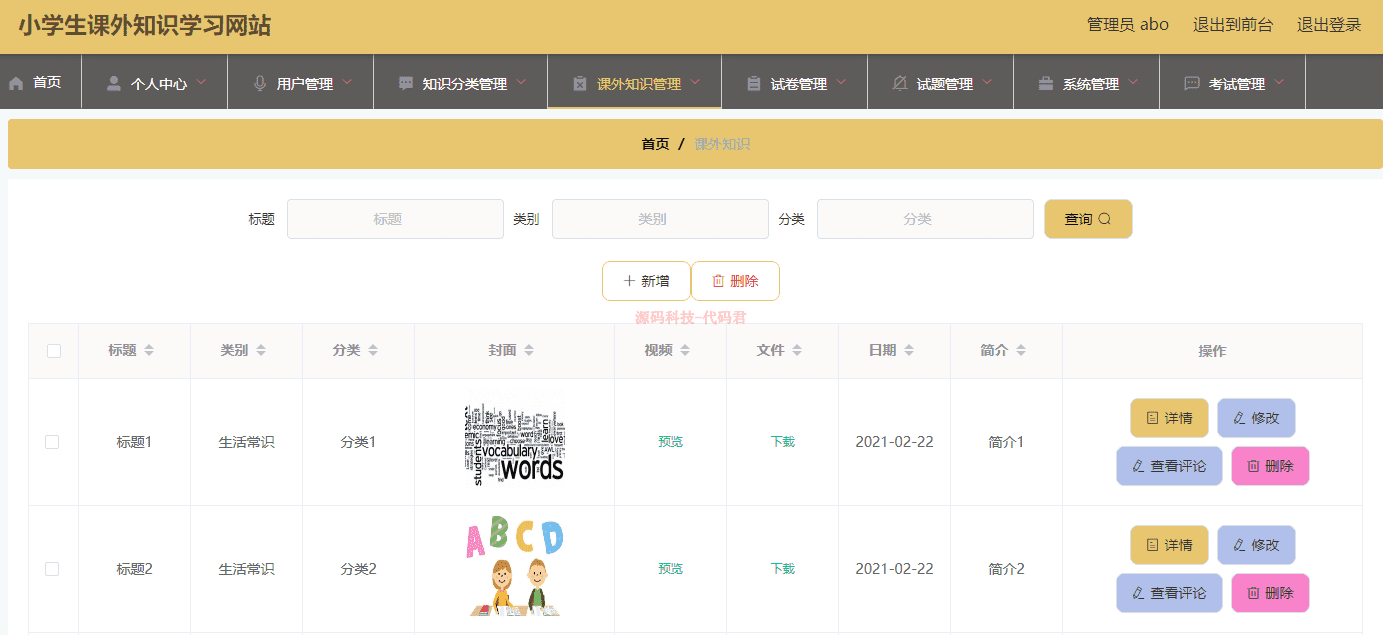
Task: Expand the 课外知识管理 dropdown arrow
Action: (696, 82)
